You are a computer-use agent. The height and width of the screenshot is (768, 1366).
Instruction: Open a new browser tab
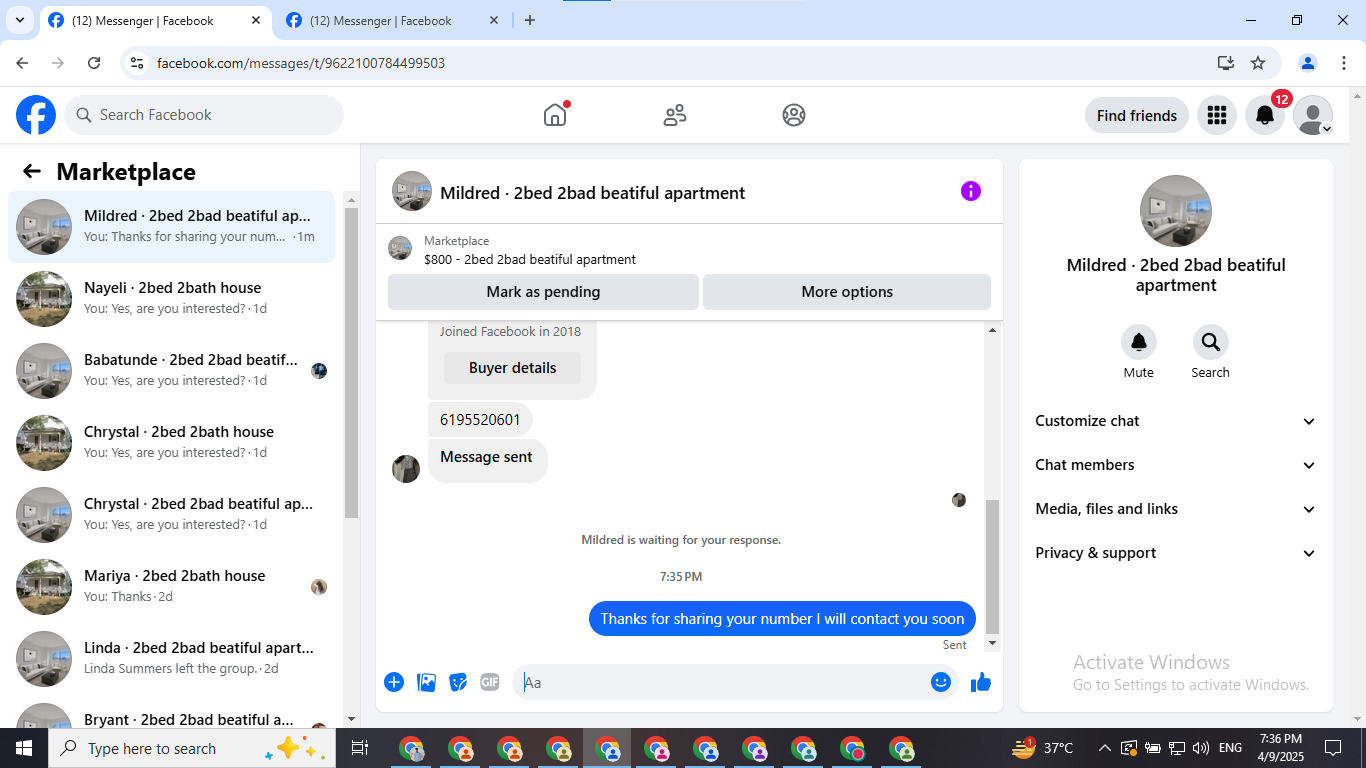pyautogui.click(x=530, y=20)
